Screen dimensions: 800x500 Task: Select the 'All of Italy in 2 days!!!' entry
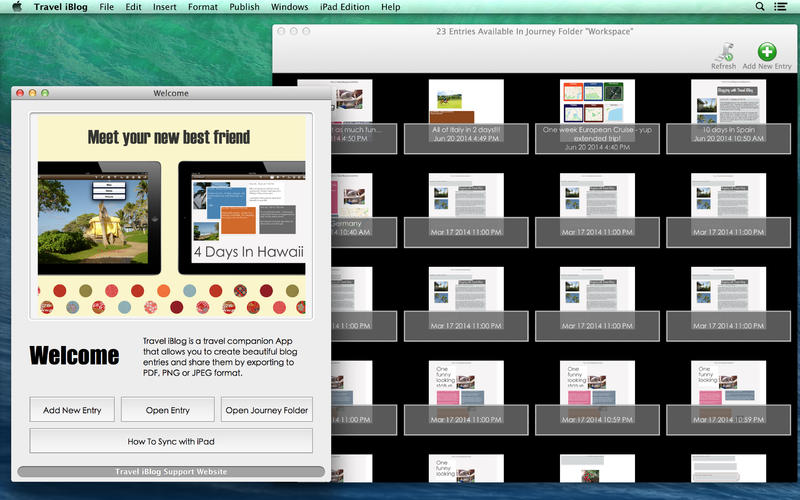point(466,116)
